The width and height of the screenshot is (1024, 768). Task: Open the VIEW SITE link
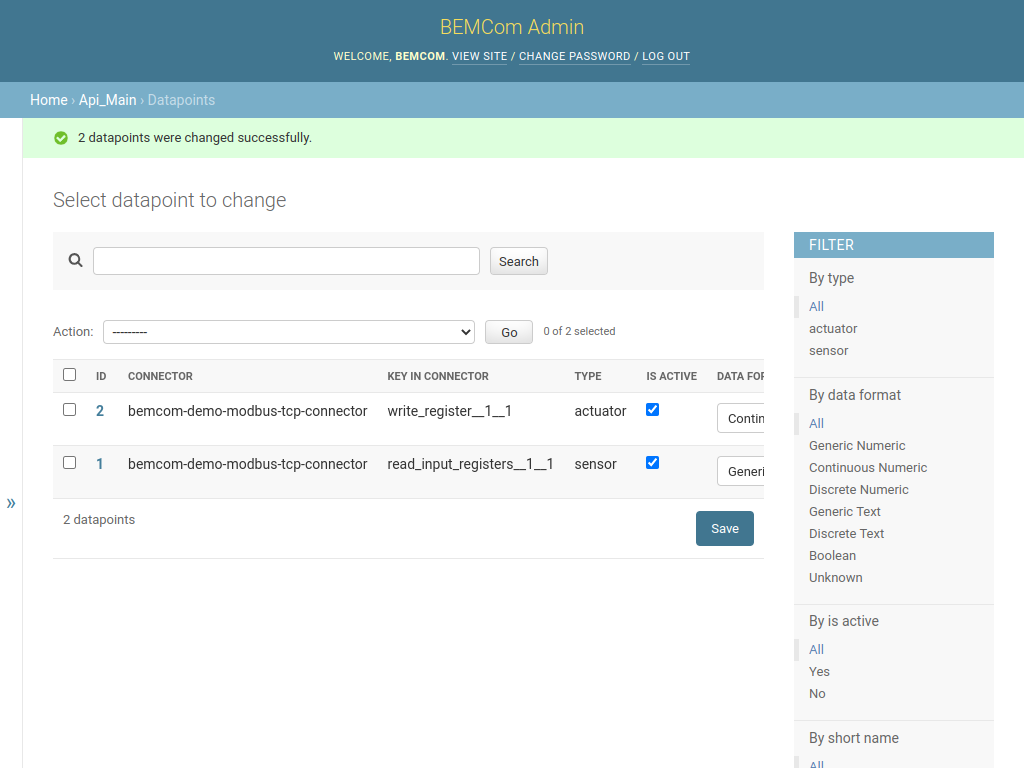pyautogui.click(x=479, y=56)
